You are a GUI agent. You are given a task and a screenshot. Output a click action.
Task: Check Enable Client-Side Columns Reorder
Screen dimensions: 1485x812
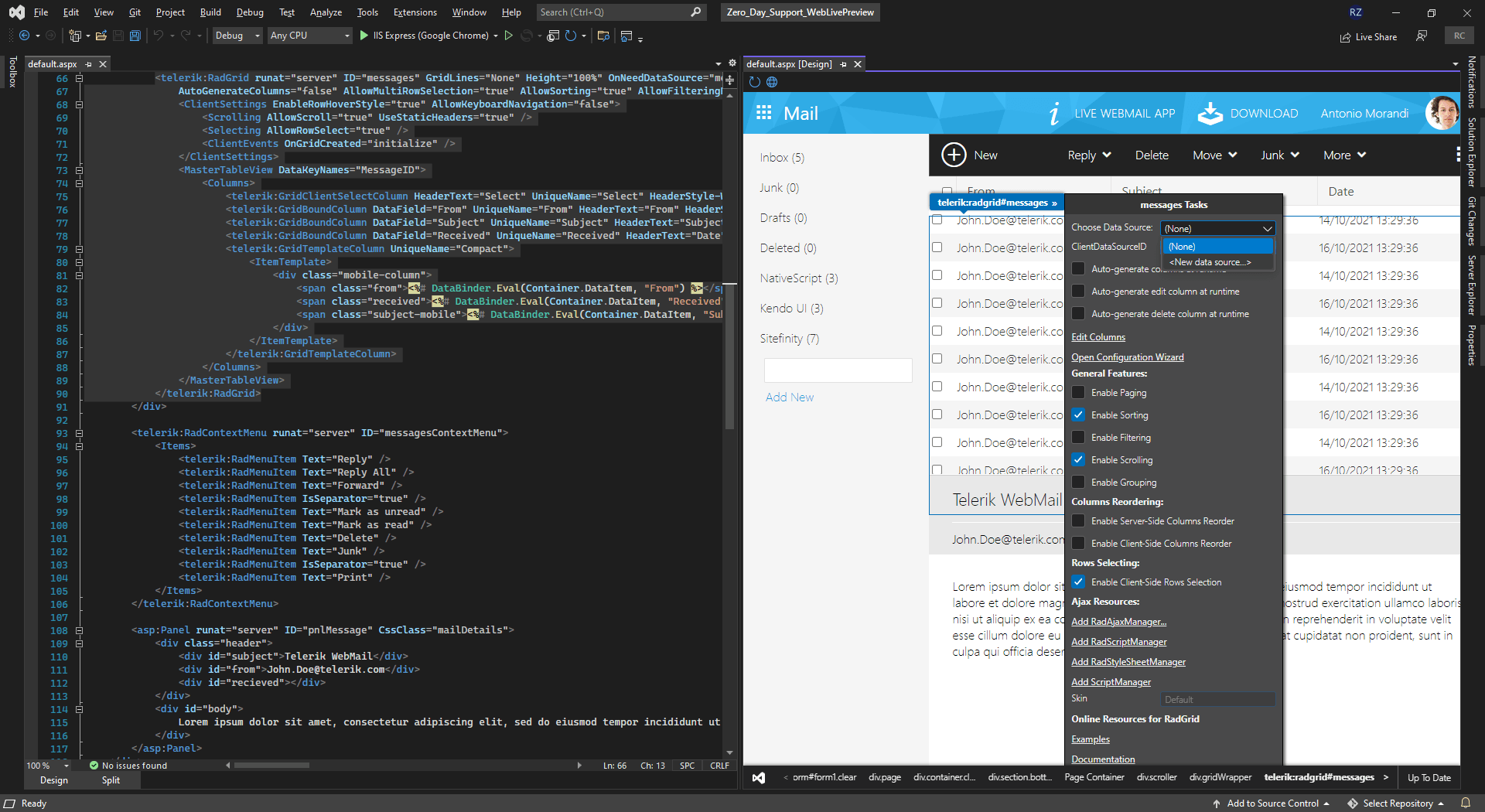1078,544
